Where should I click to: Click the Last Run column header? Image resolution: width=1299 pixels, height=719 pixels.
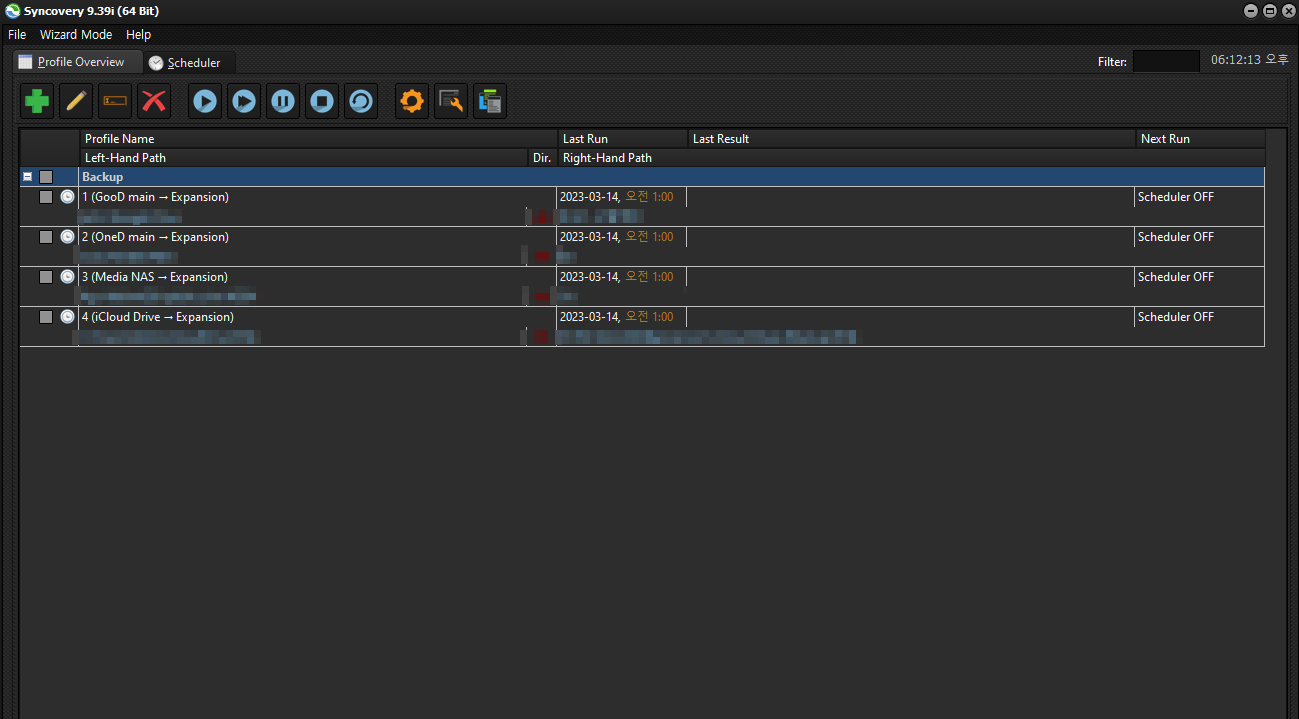coord(622,139)
